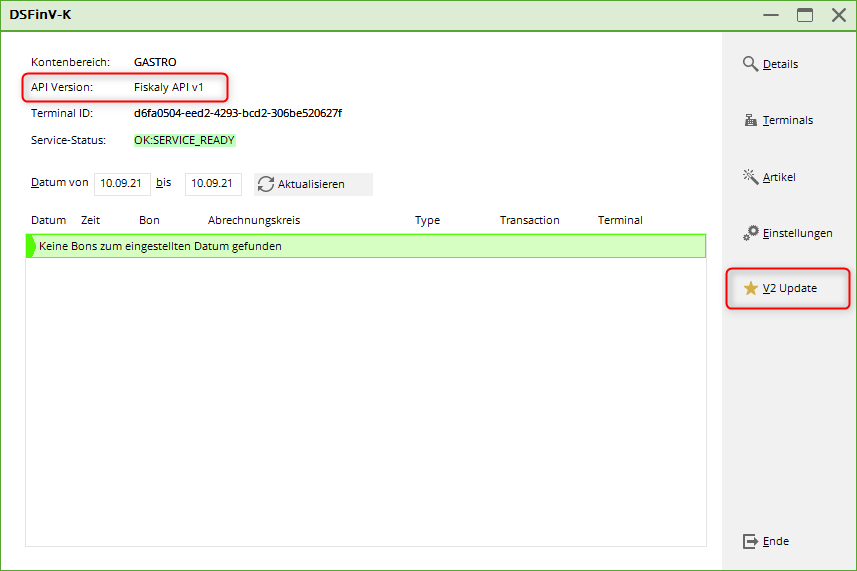Select the 'Keine Bons zum eingestellten Datum gefunden' row

(366, 246)
